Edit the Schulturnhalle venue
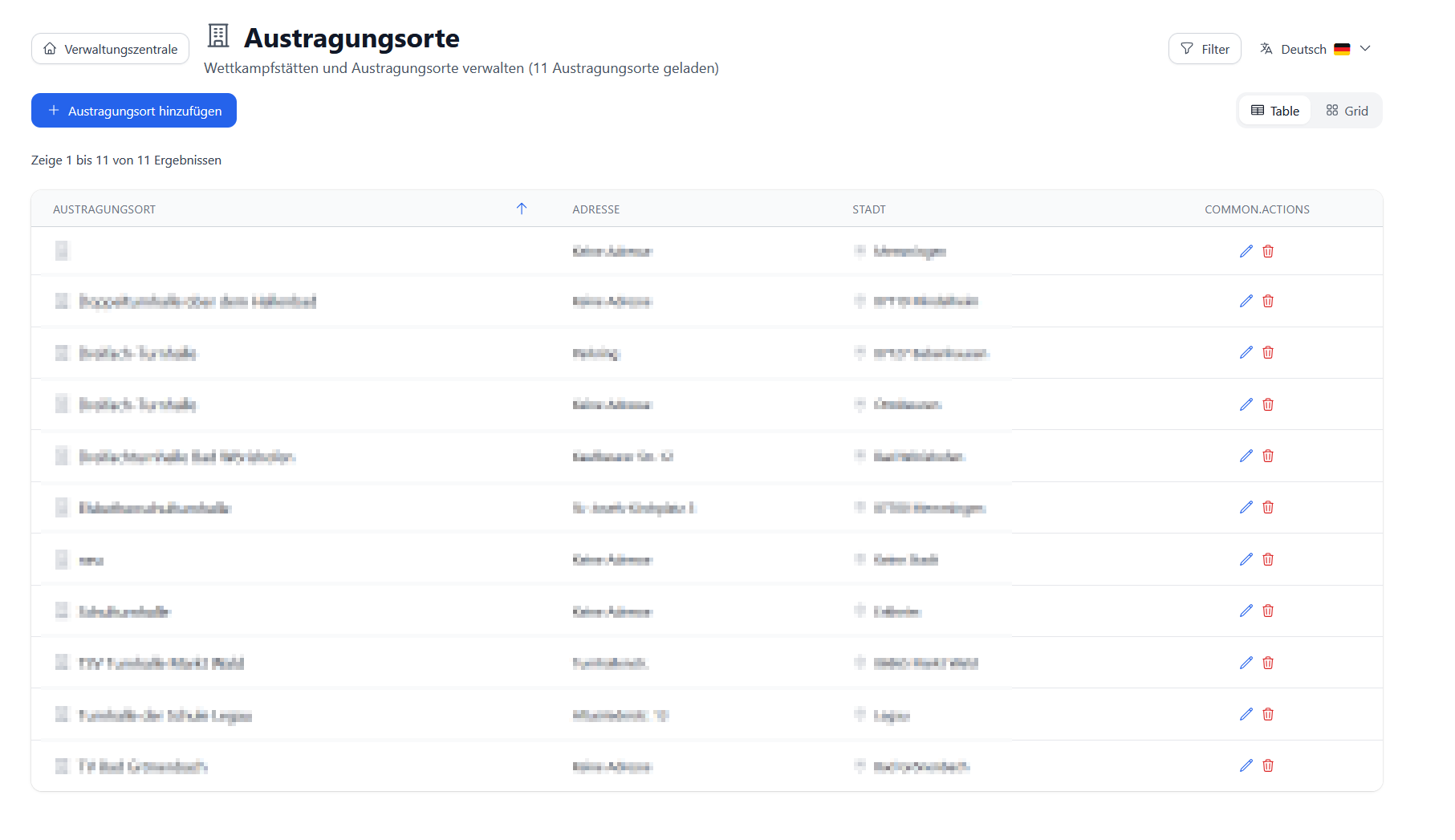This screenshot has height=840, width=1455. point(1246,611)
